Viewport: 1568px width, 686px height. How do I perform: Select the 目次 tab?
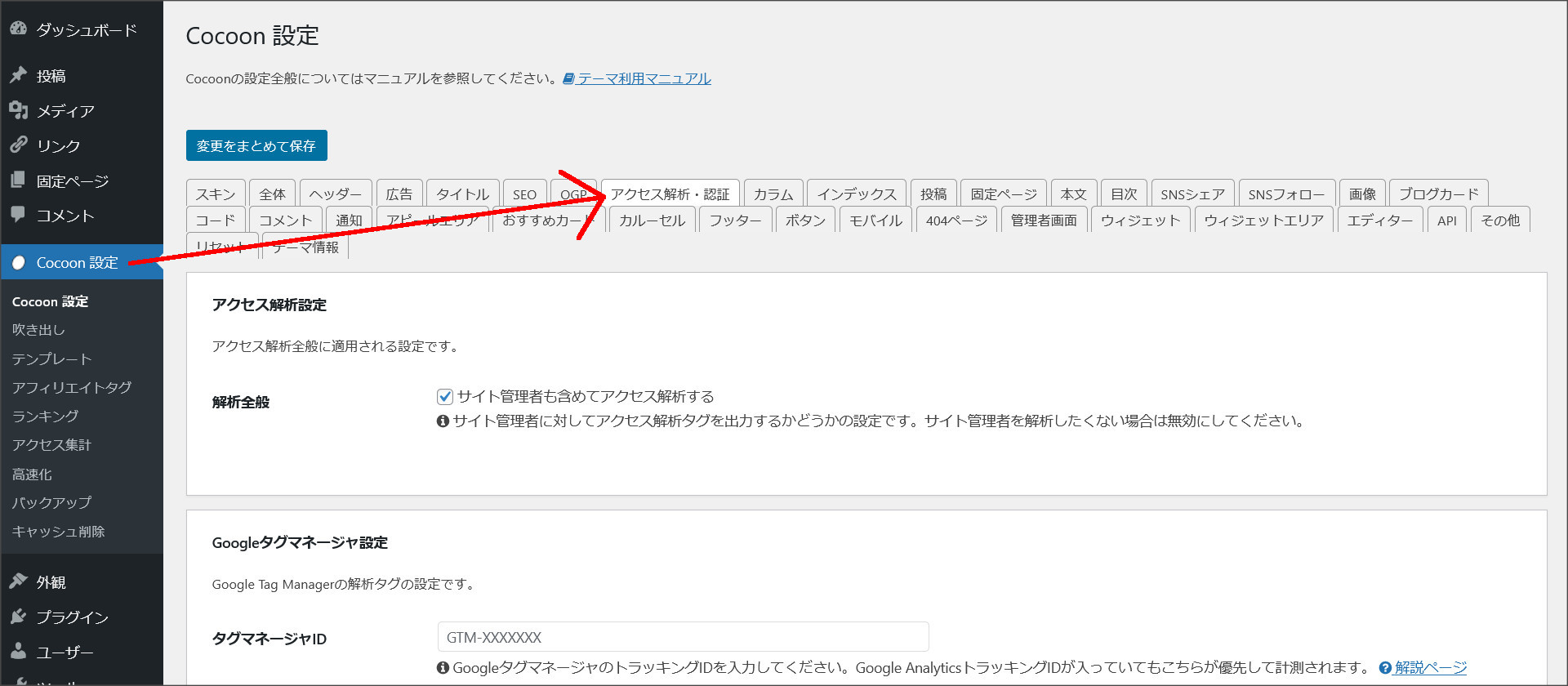click(x=1124, y=194)
